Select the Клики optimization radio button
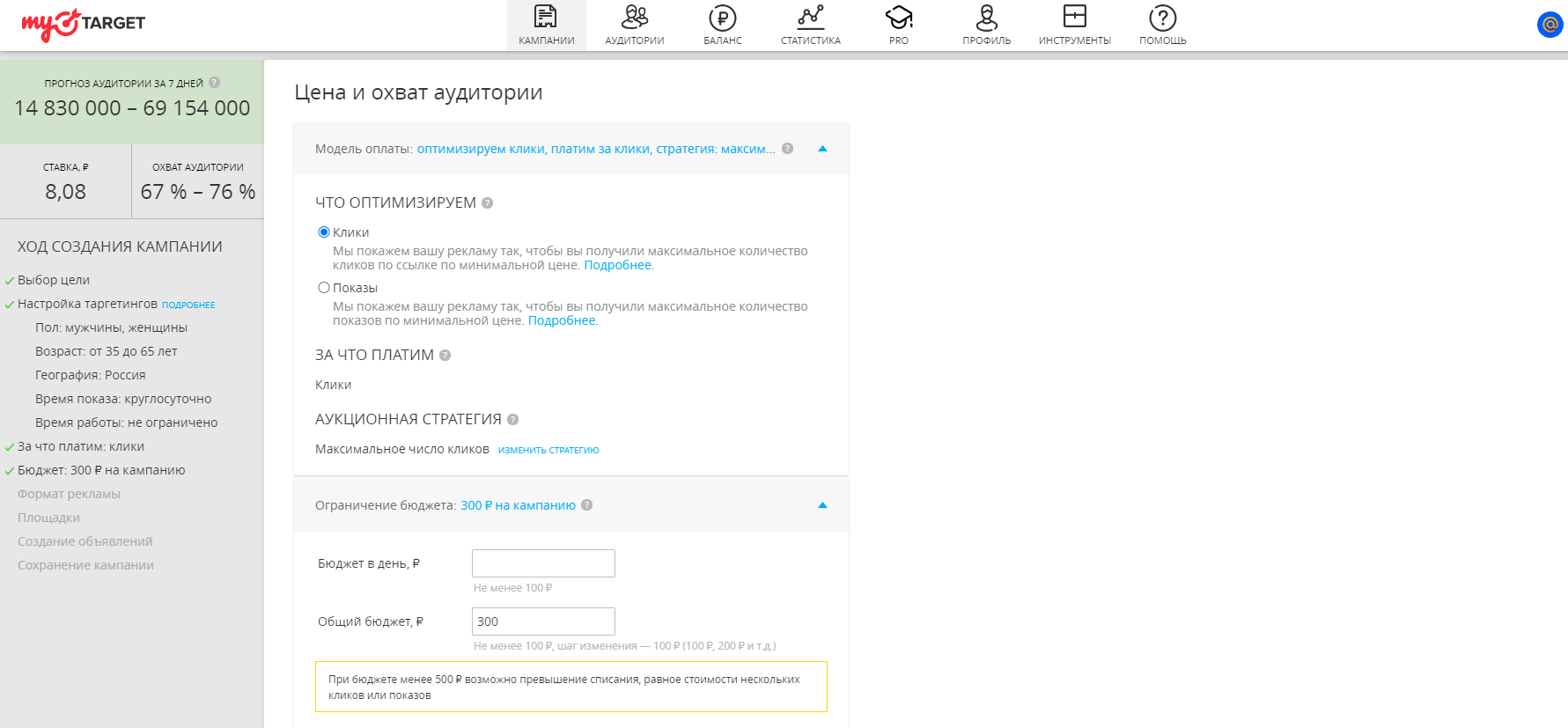 [x=324, y=232]
